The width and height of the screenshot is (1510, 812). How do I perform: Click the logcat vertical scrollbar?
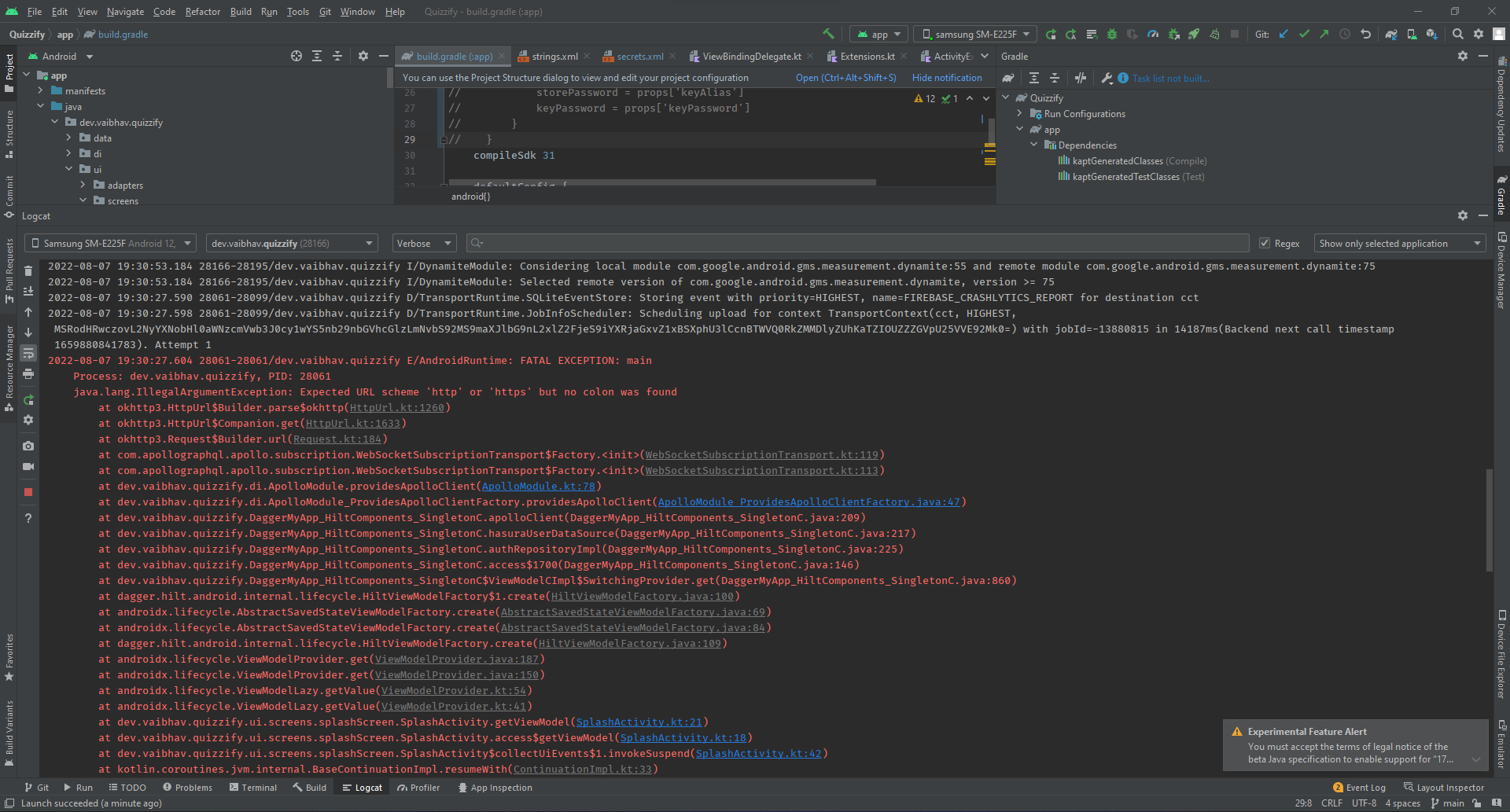(1488, 520)
